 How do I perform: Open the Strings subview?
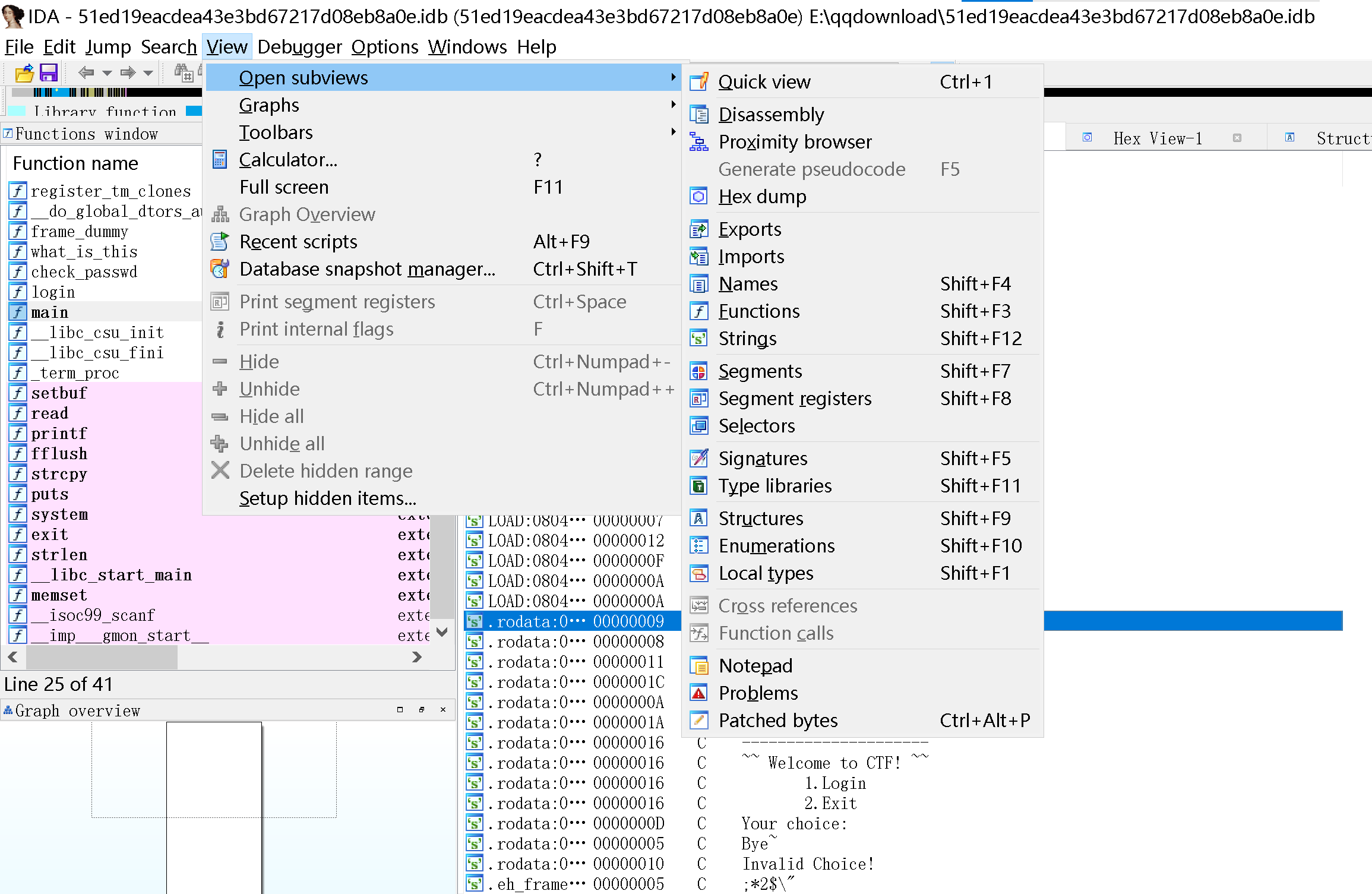point(747,339)
